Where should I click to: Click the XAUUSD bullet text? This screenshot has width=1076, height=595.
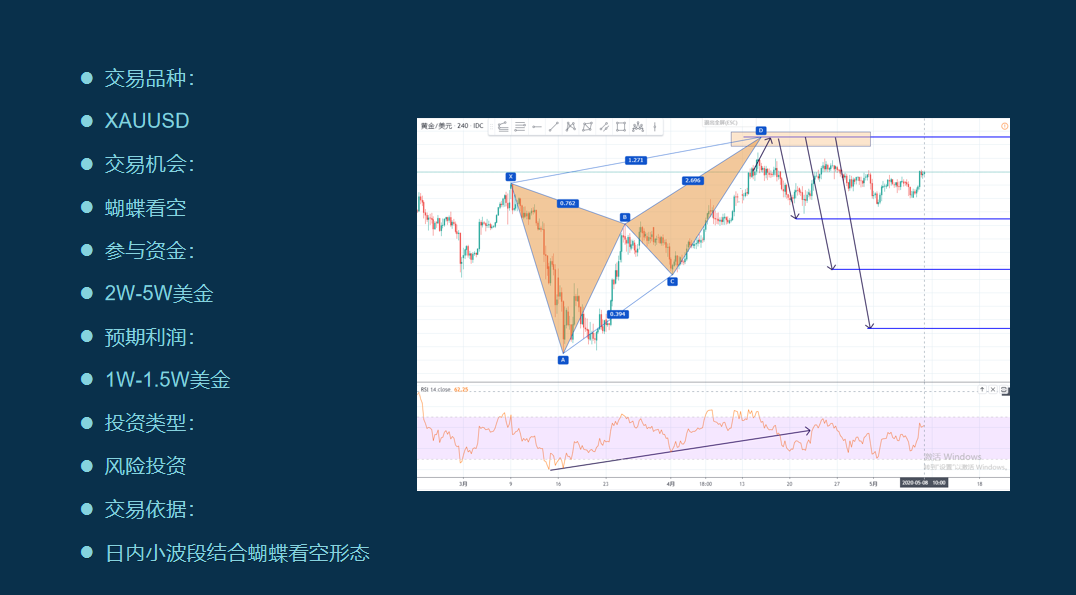(x=147, y=121)
